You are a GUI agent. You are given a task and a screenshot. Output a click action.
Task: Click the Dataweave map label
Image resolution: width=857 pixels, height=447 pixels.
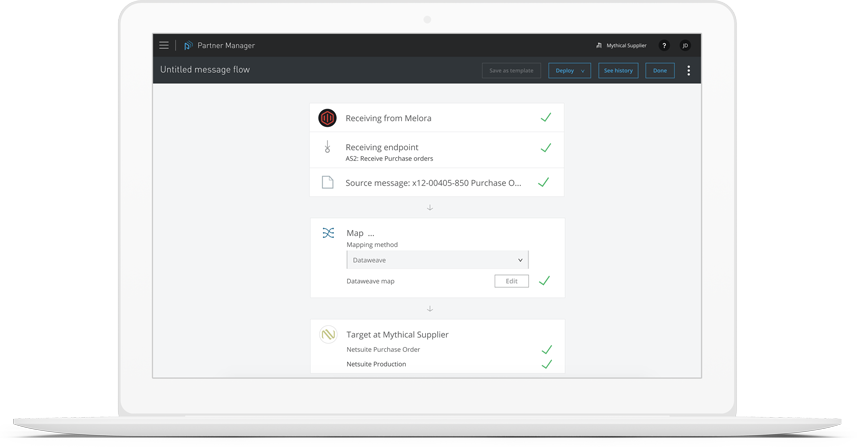pos(371,281)
